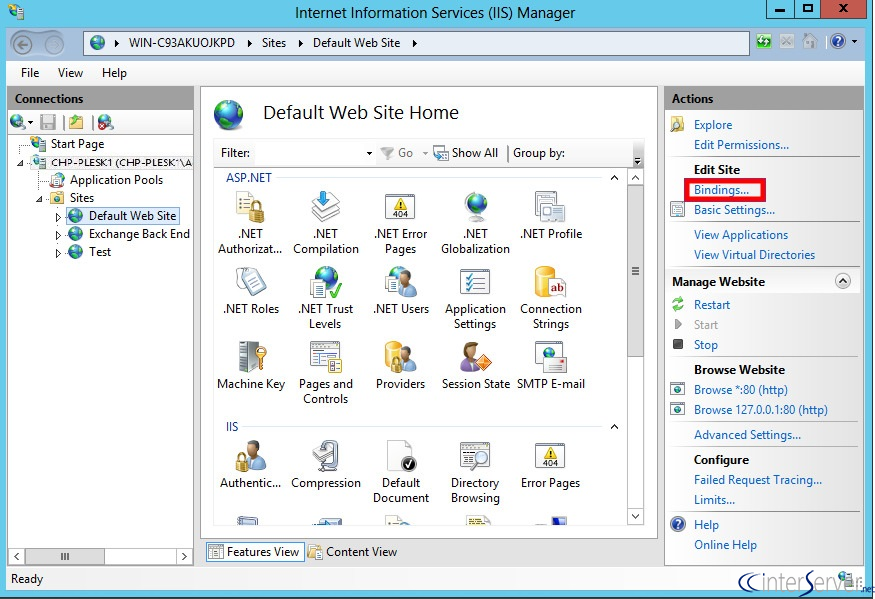
Task: Open the File menu
Action: pos(30,73)
